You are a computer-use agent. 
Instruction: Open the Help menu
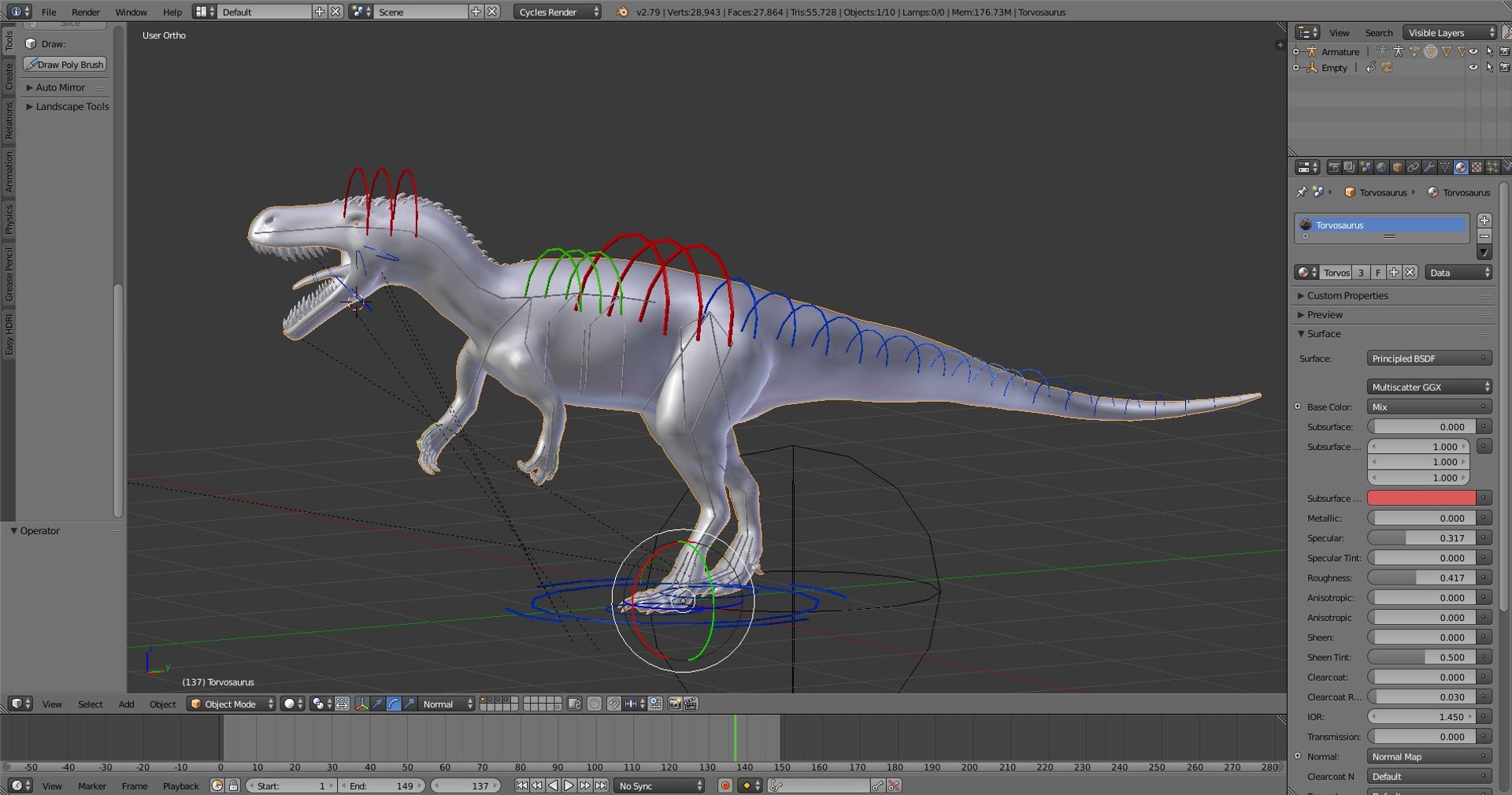coord(172,12)
